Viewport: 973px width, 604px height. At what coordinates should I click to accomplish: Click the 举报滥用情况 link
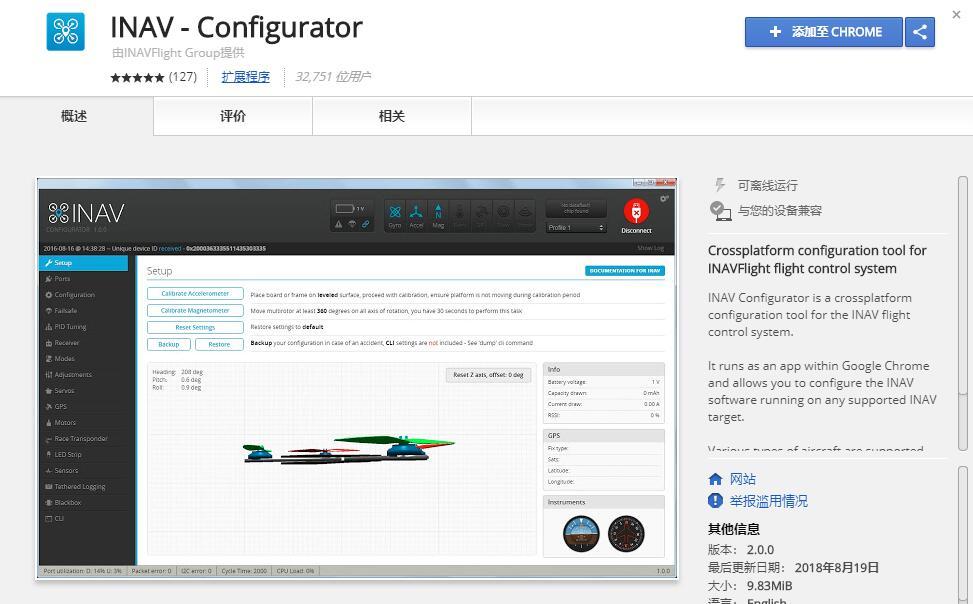pos(768,501)
